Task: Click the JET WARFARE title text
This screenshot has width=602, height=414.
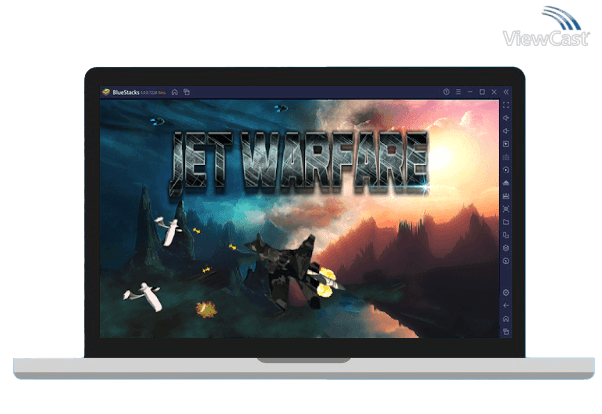Action: [299, 162]
